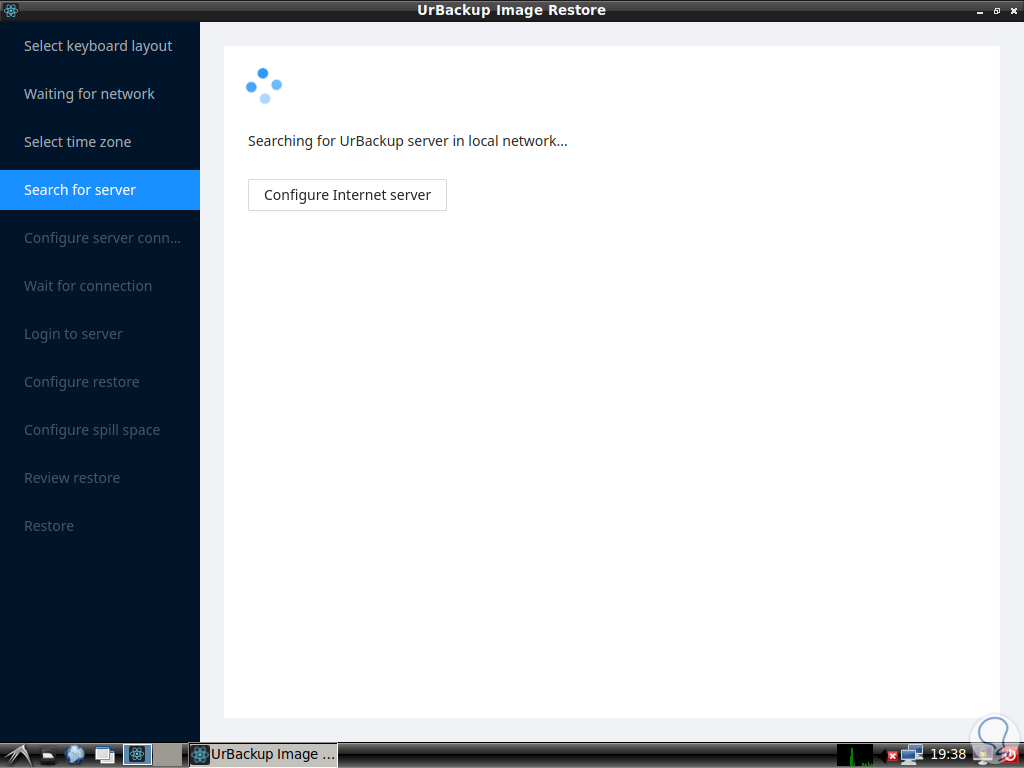Image resolution: width=1024 pixels, height=768 pixels.
Task: Click the Restore step in sidebar
Action: 100,526
